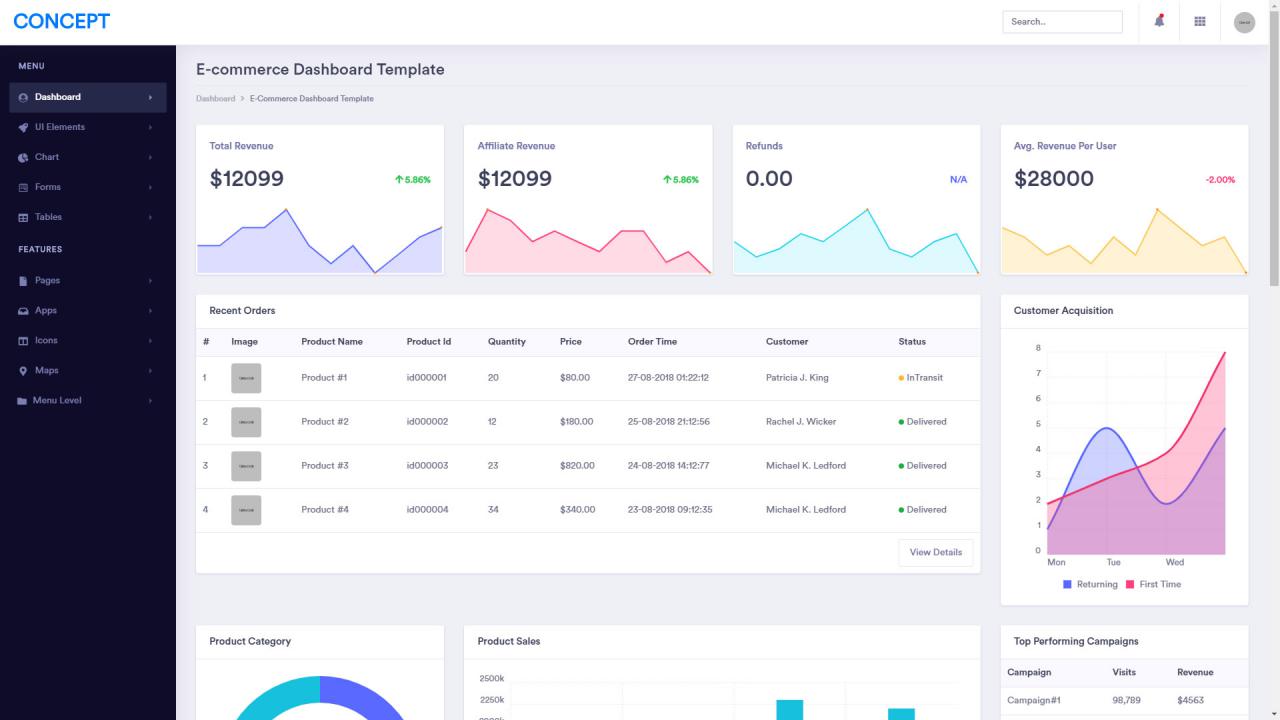Image resolution: width=1280 pixels, height=720 pixels.
Task: Select Forms in the sidebar menu
Action: pos(88,187)
